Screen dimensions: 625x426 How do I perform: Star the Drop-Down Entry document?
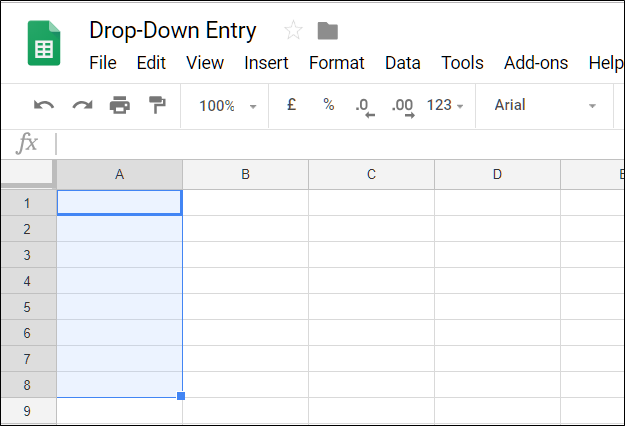[x=293, y=30]
